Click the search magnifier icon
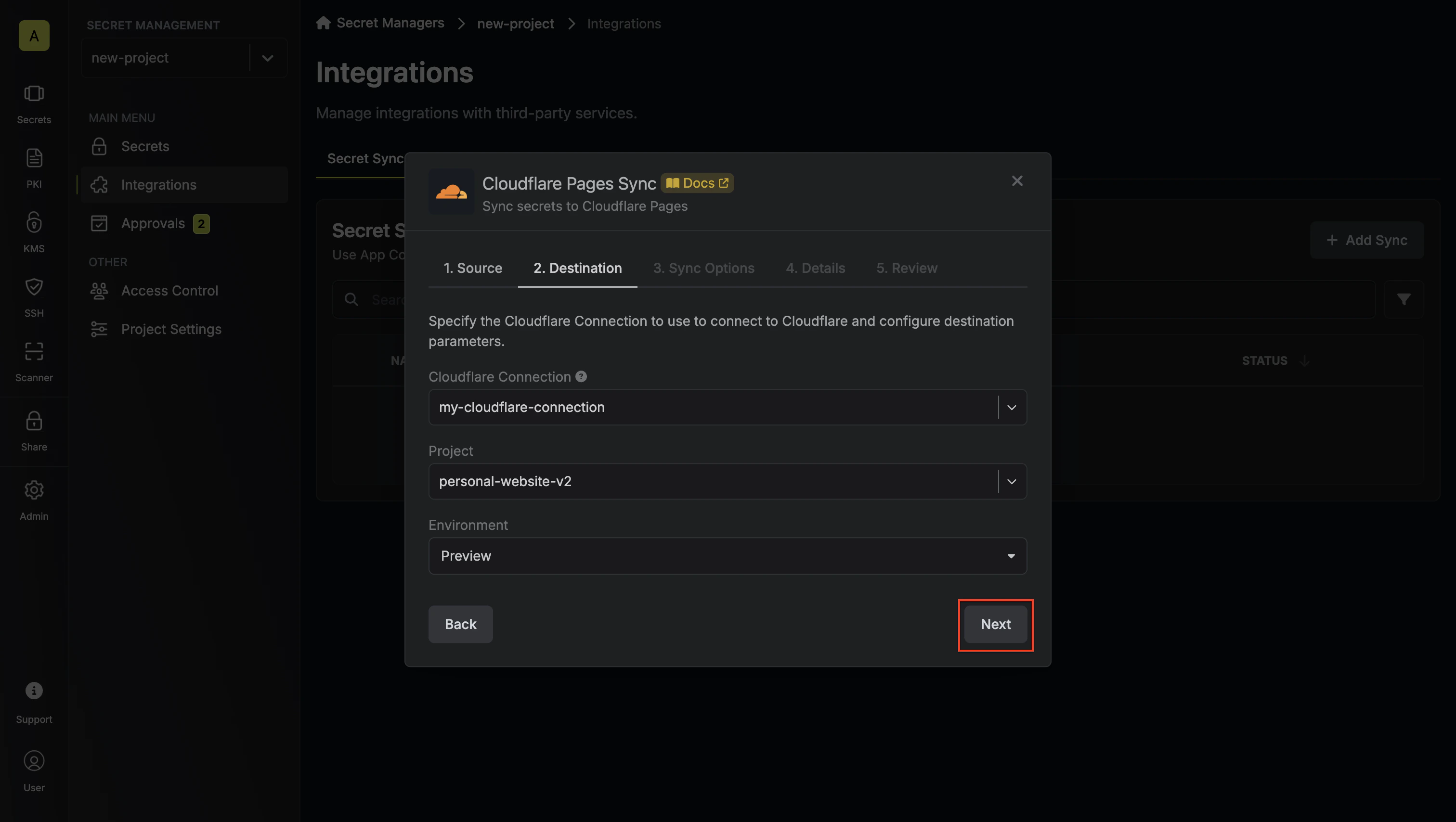This screenshot has height=822, width=1456. tap(351, 299)
